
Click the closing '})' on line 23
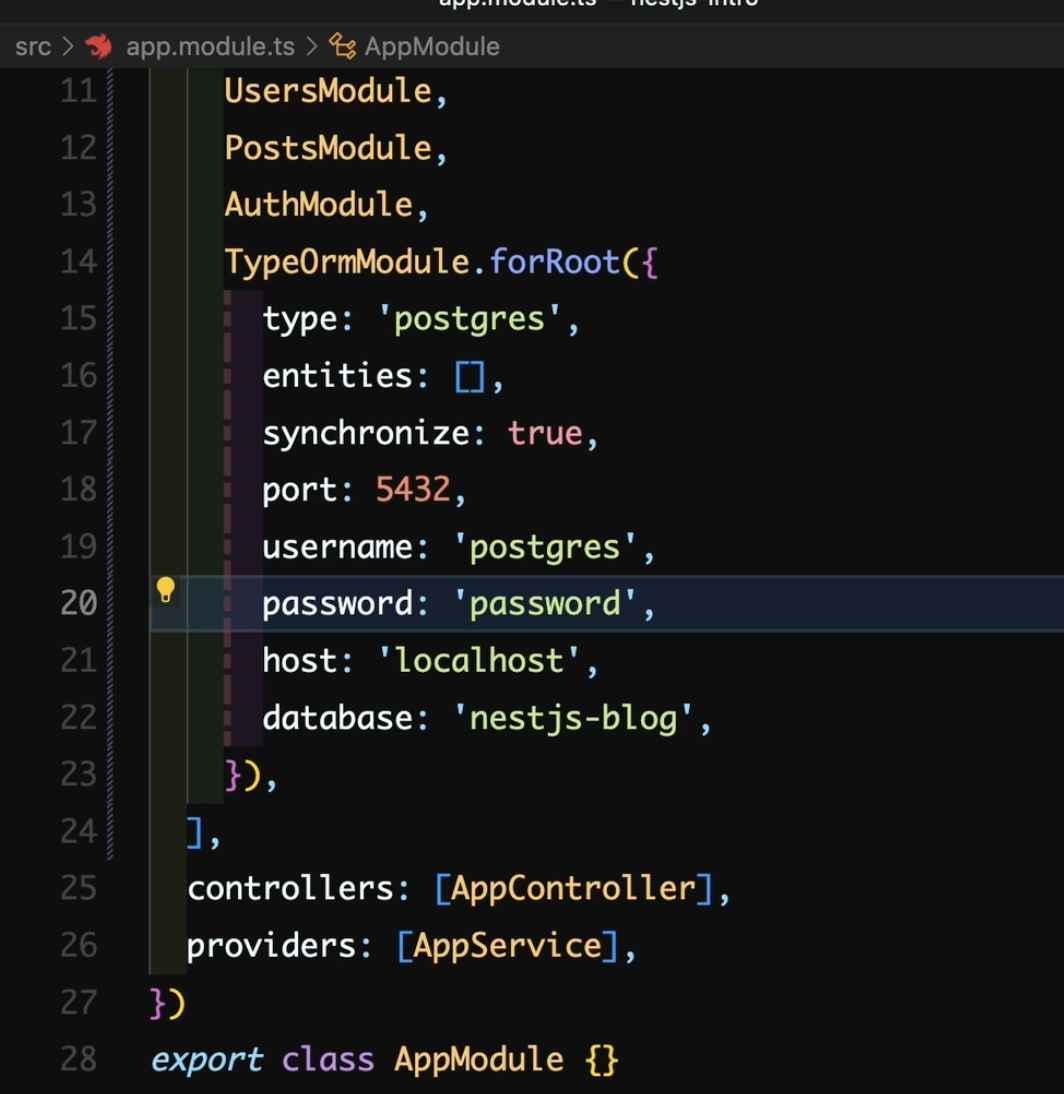point(243,776)
